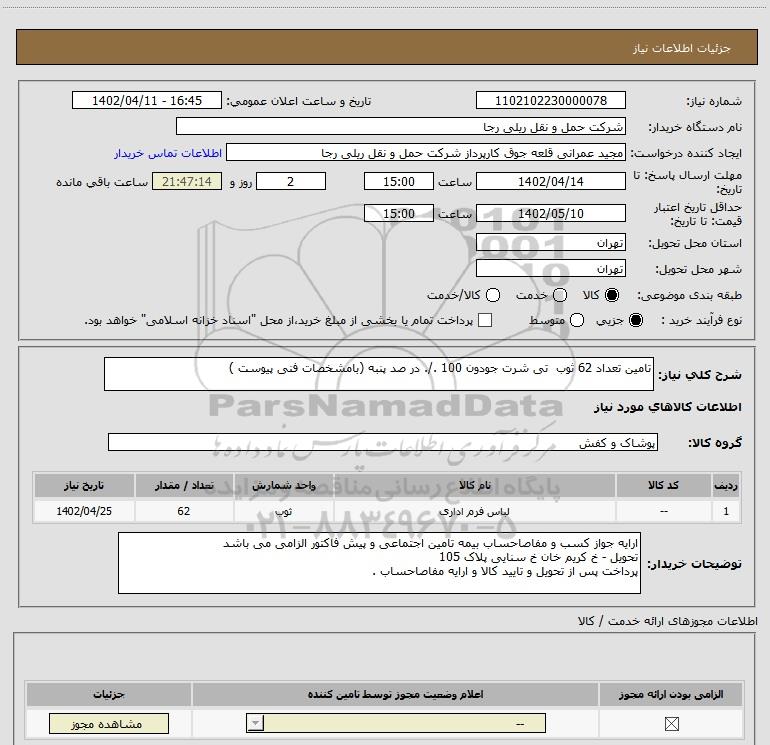Click the price validity date 1402/05/10
Screen dimensions: 770x745
pyautogui.click(x=550, y=214)
